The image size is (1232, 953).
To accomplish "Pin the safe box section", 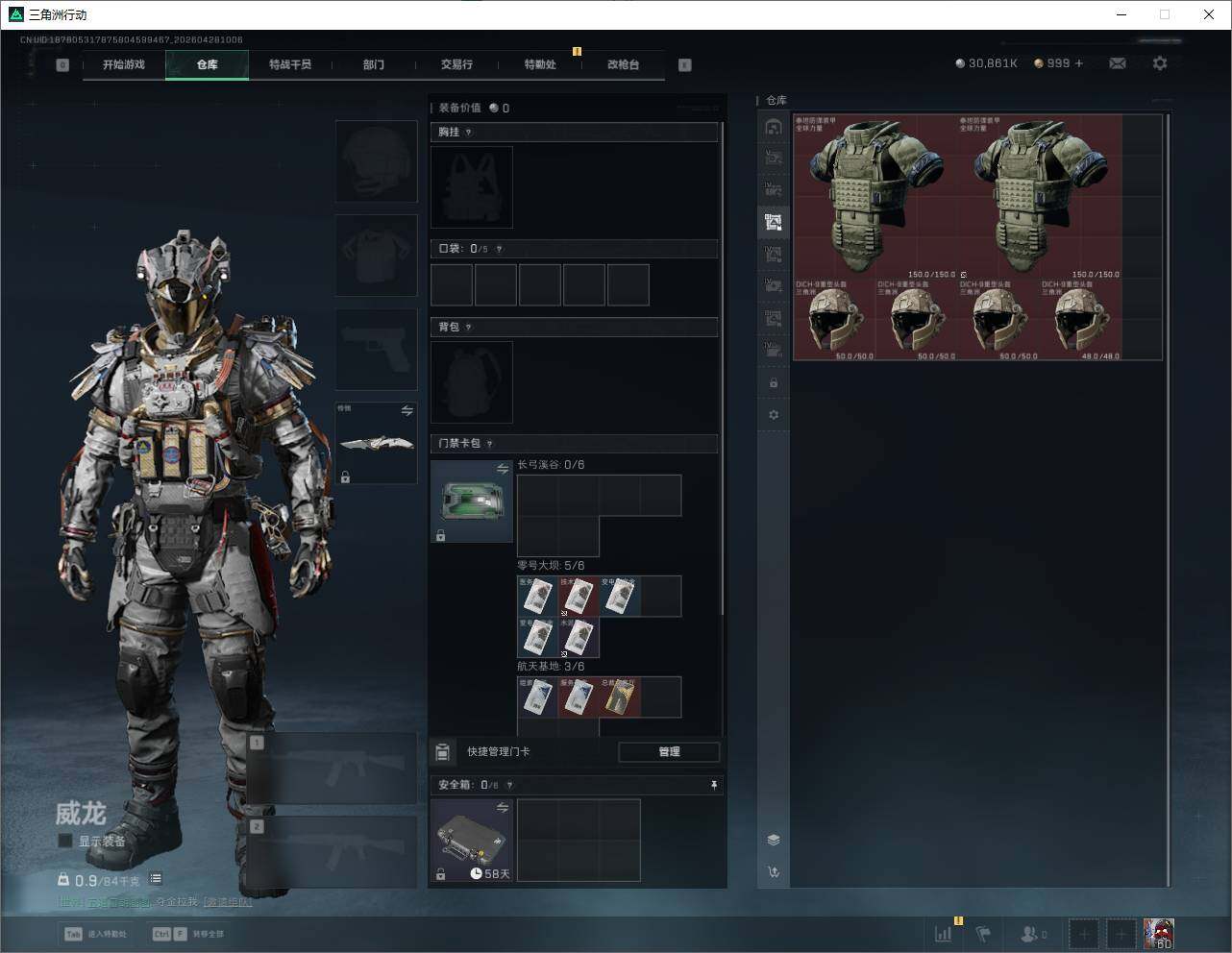I will (714, 785).
